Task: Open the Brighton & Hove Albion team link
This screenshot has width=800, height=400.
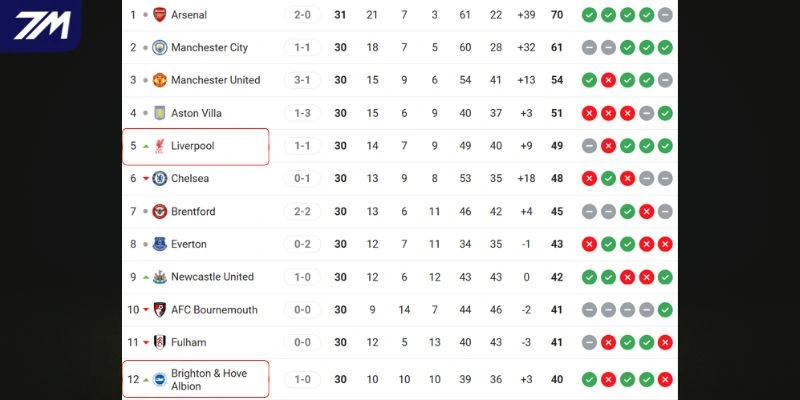Action: point(207,380)
